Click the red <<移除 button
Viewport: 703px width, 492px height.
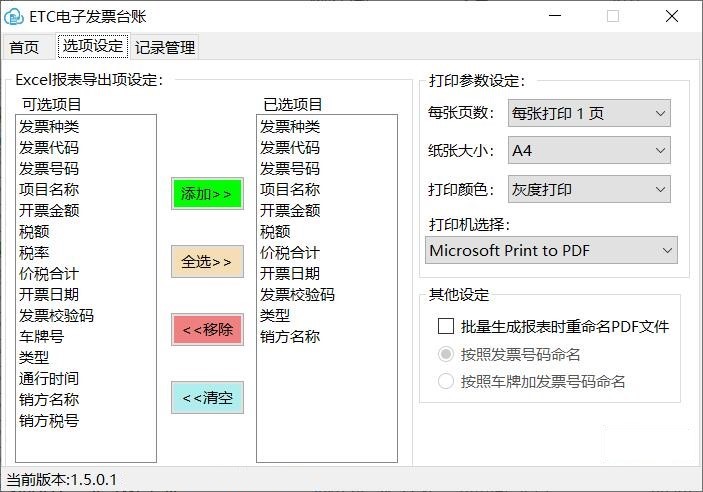point(207,329)
